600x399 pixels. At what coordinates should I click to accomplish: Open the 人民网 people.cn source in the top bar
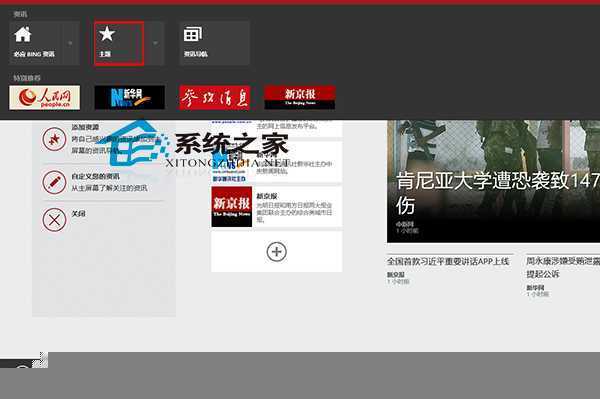click(x=45, y=98)
